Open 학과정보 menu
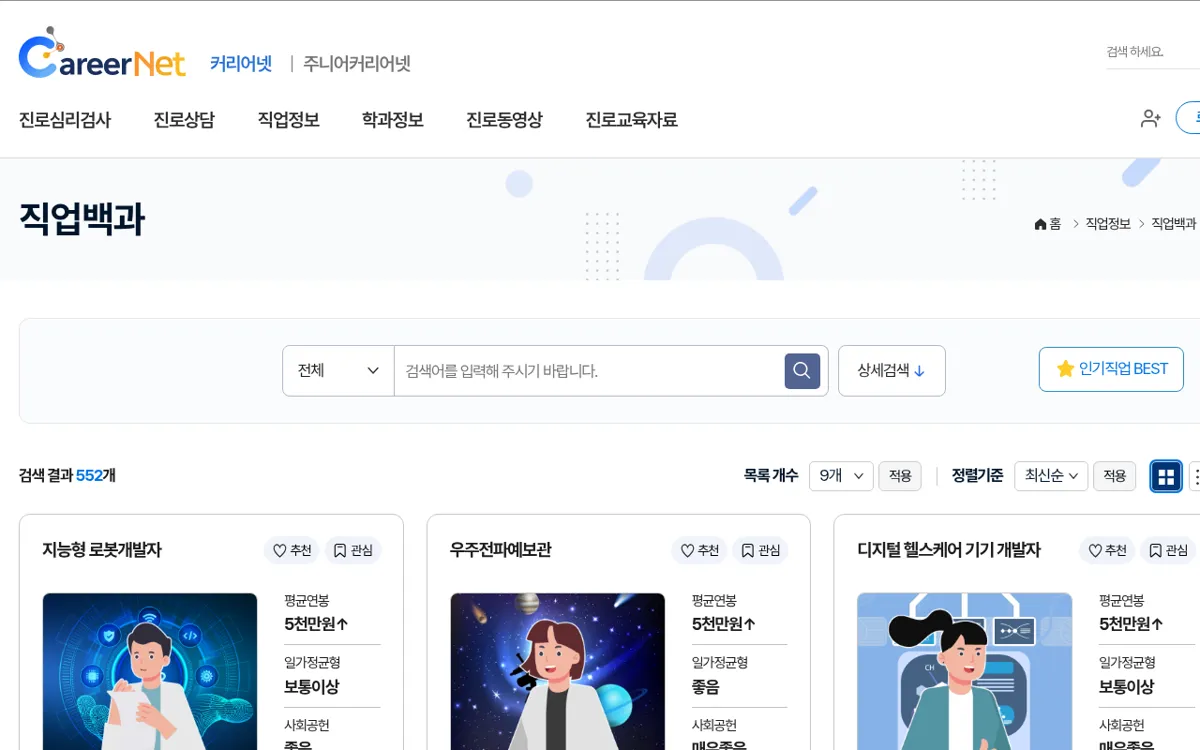The image size is (1200, 750). pyautogui.click(x=393, y=120)
